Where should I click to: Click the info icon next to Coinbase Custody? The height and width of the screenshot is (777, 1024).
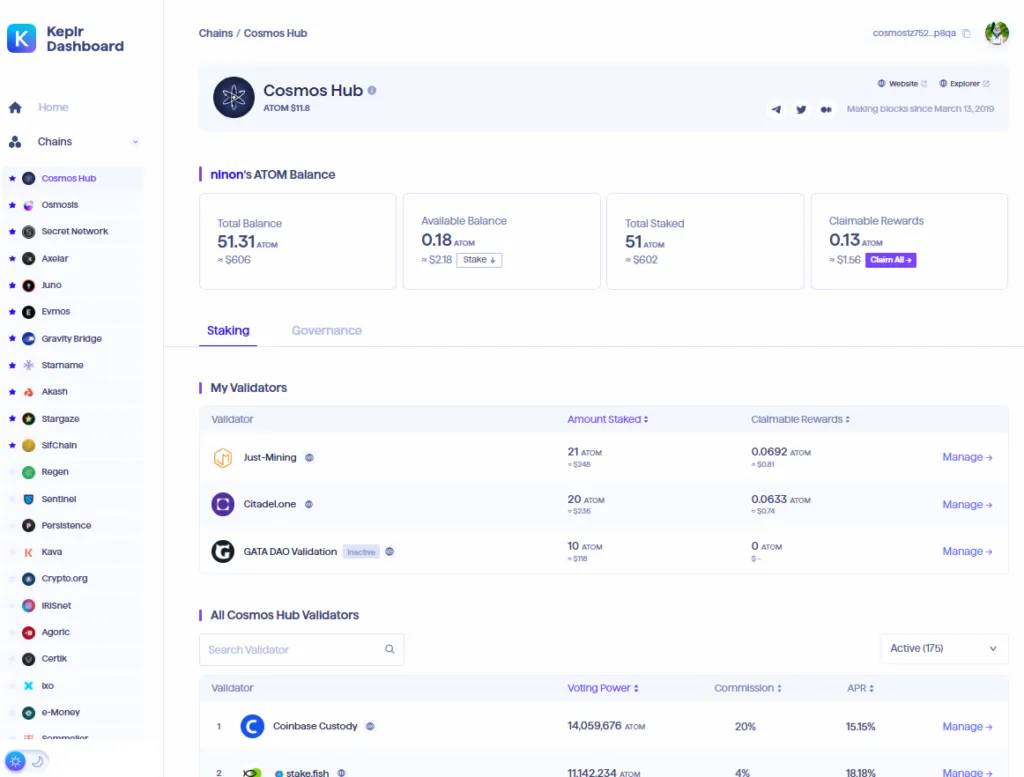pyautogui.click(x=370, y=727)
